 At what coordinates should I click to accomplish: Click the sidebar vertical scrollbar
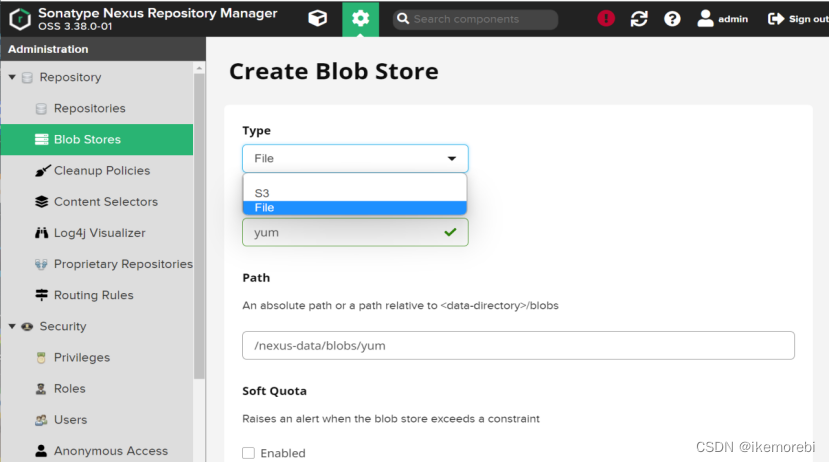click(199, 226)
